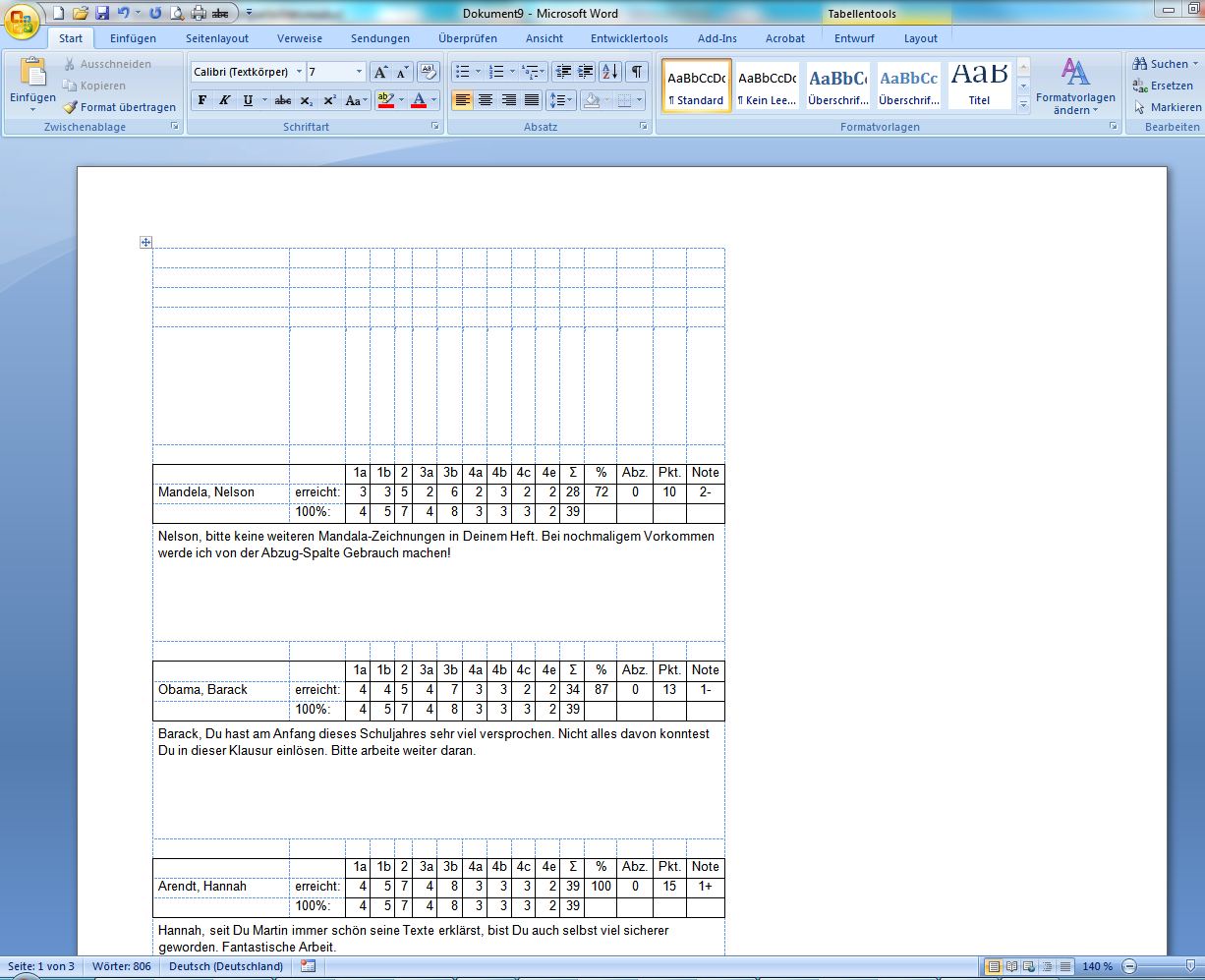
Task: Click Format übertragen
Action: click(120, 107)
